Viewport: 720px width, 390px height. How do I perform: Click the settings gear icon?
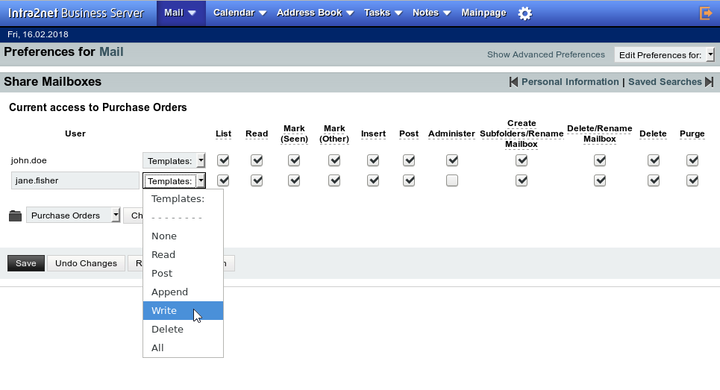[525, 13]
